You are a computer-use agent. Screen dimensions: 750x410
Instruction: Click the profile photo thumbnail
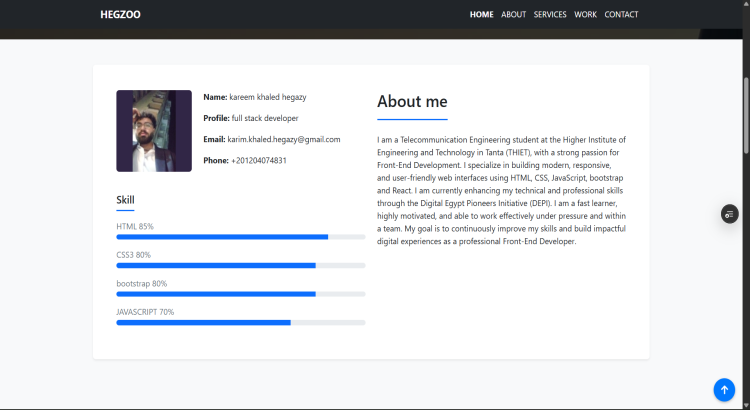click(154, 131)
